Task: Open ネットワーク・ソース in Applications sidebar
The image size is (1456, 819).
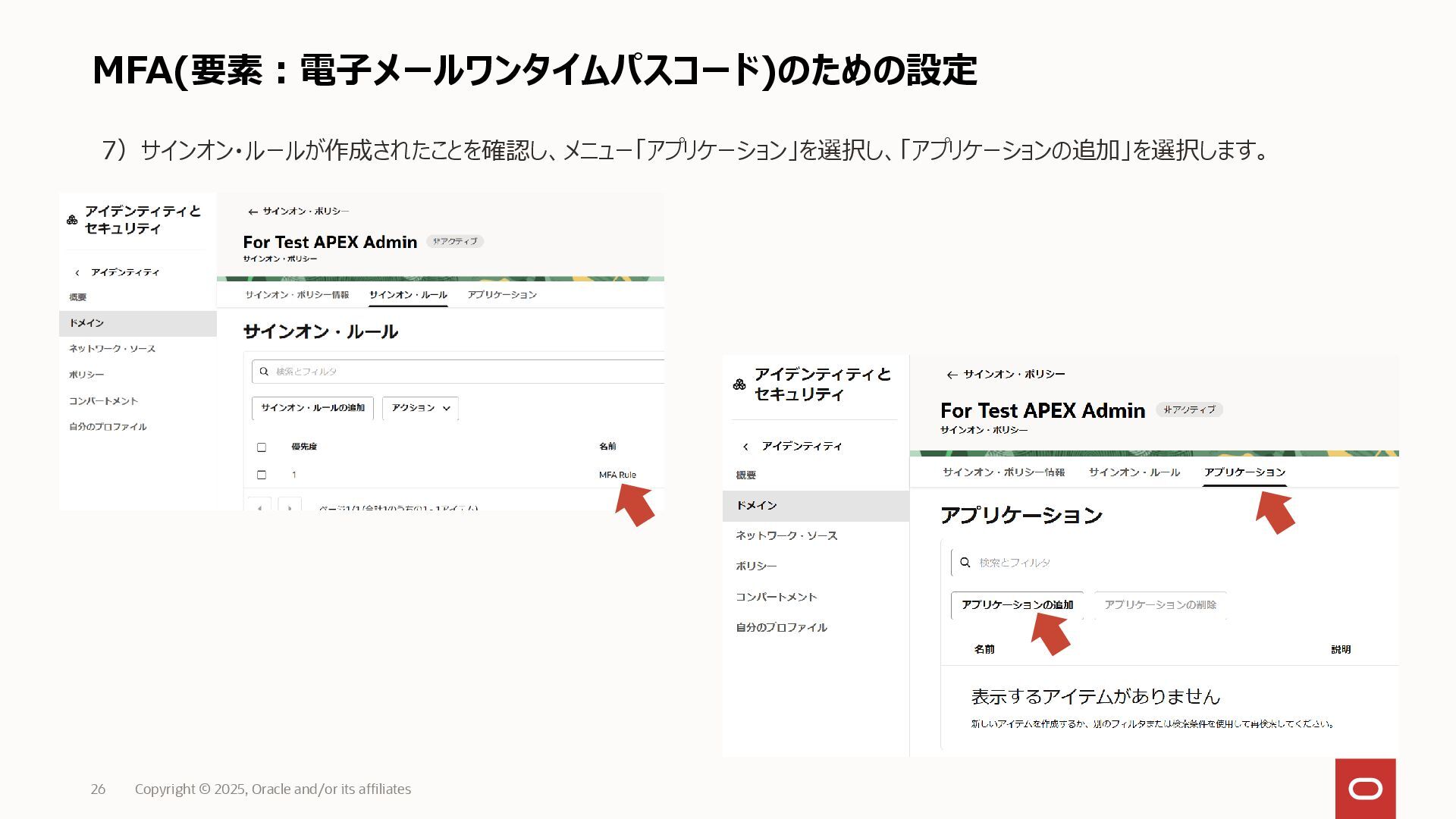Action: coord(786,536)
